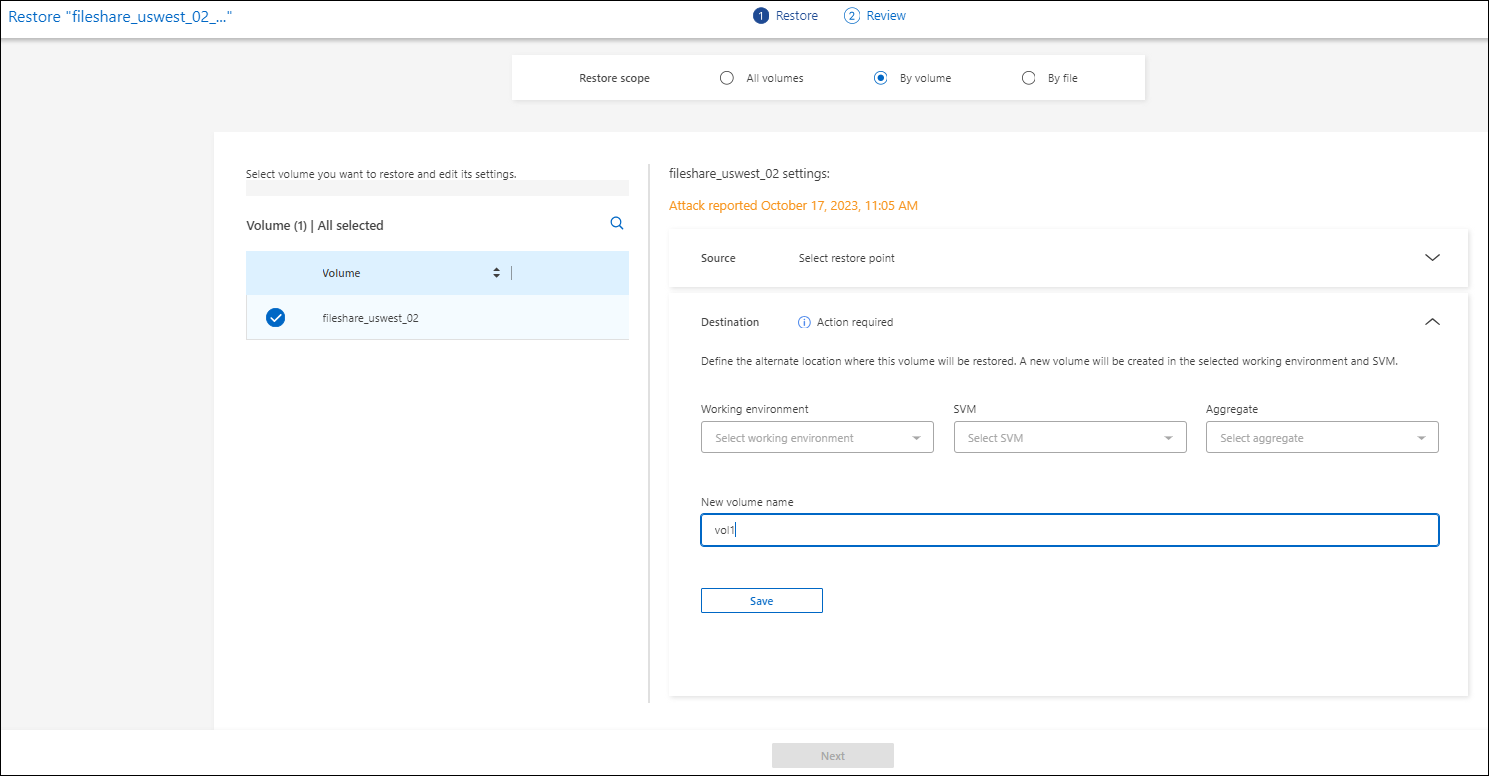Open the Working environment dropdown

coord(817,438)
